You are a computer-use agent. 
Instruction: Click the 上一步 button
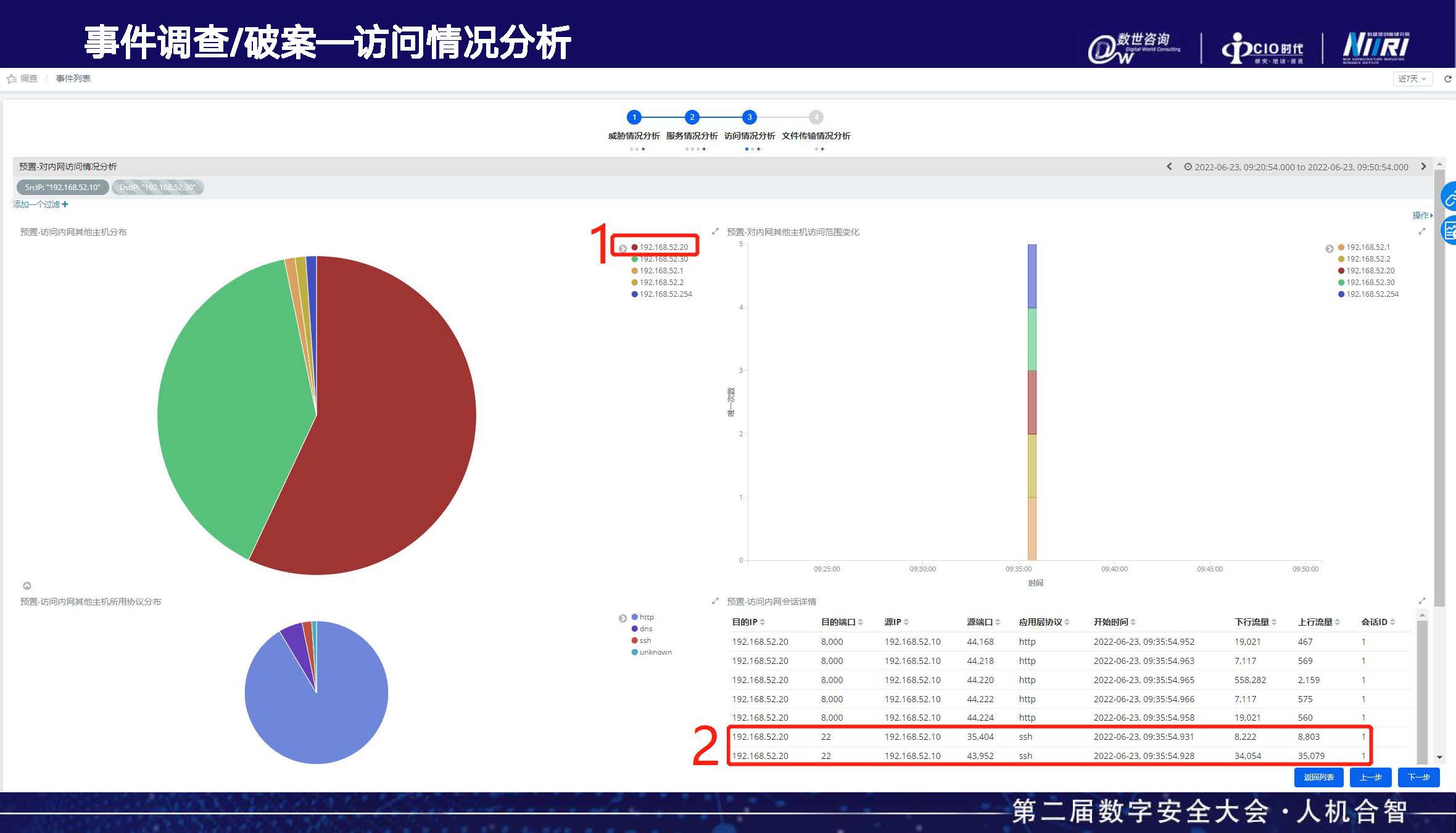click(1370, 777)
